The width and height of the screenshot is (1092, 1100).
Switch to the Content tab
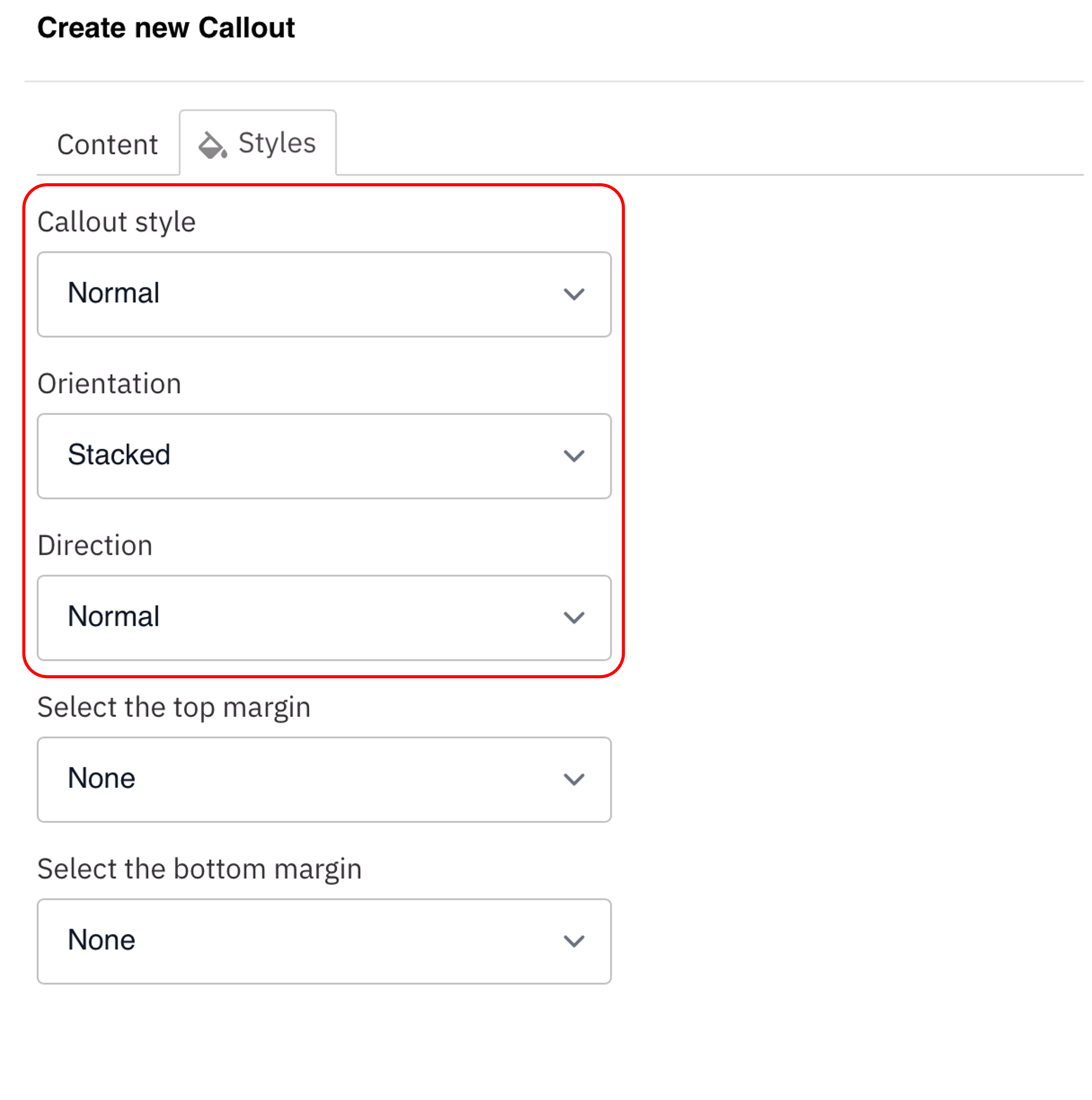tap(108, 145)
